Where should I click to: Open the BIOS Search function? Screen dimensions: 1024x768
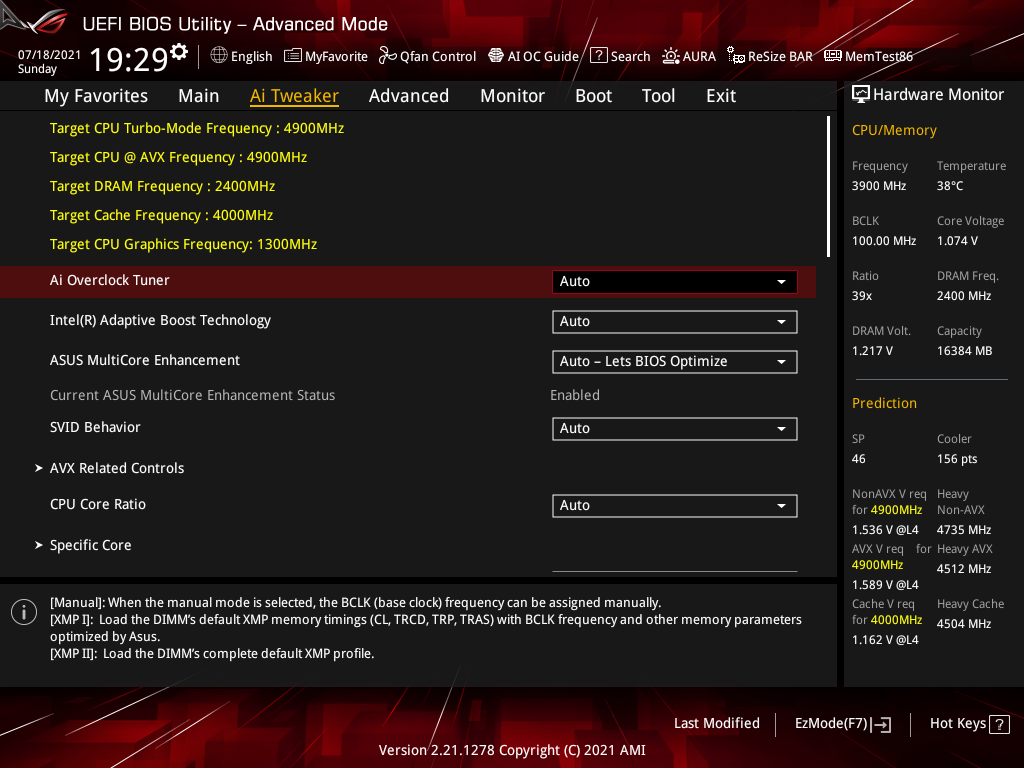click(x=620, y=56)
